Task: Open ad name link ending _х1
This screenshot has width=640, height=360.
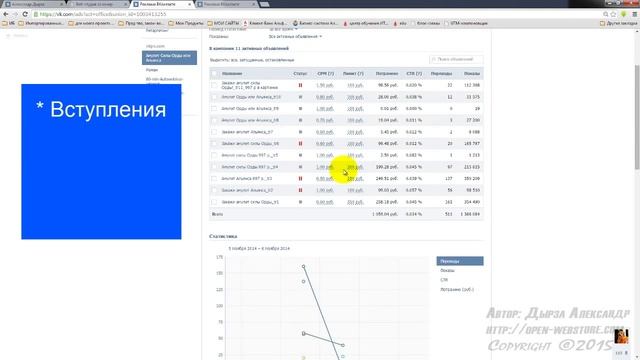Action: pos(250,202)
